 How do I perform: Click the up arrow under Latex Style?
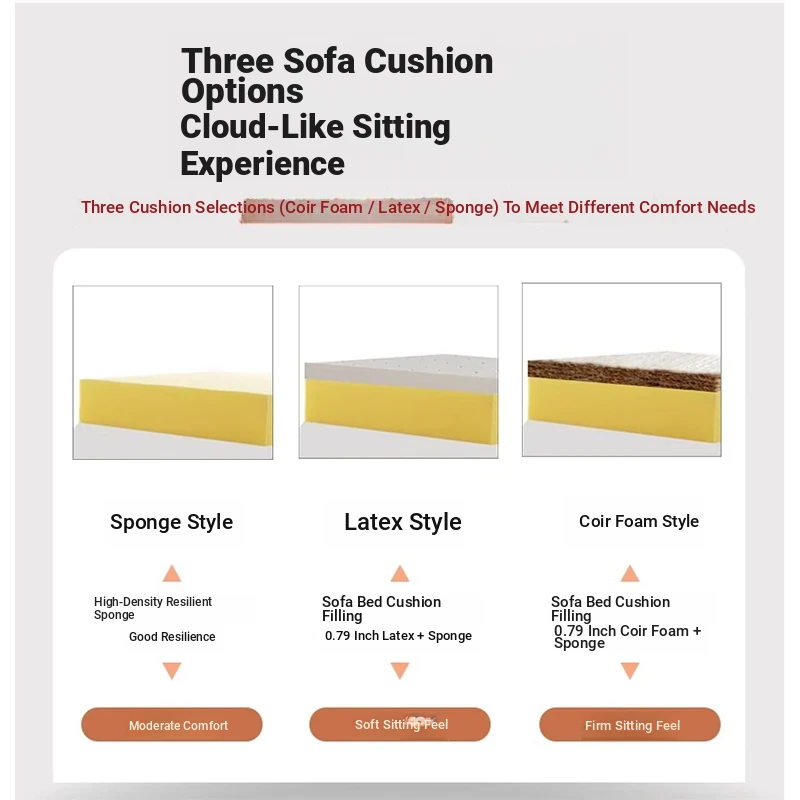399,573
